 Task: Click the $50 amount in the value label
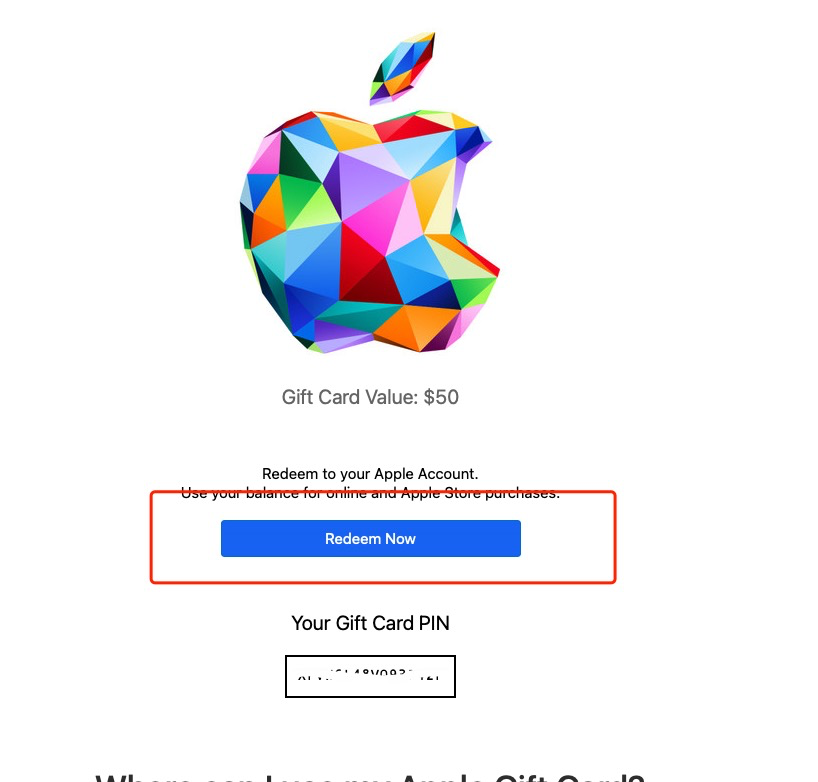pos(441,397)
